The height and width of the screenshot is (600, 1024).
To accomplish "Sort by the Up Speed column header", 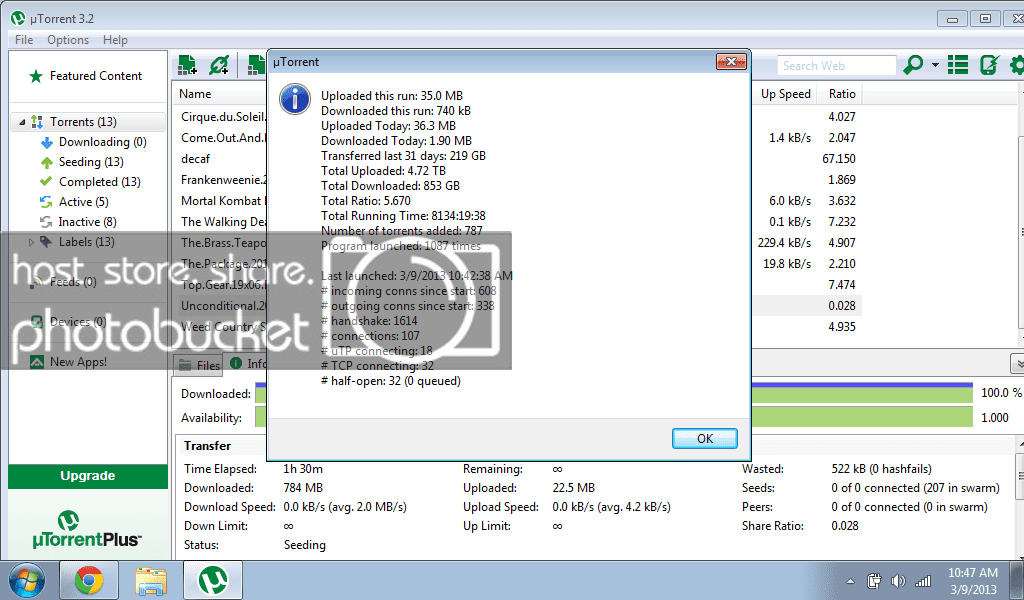I will pos(785,94).
